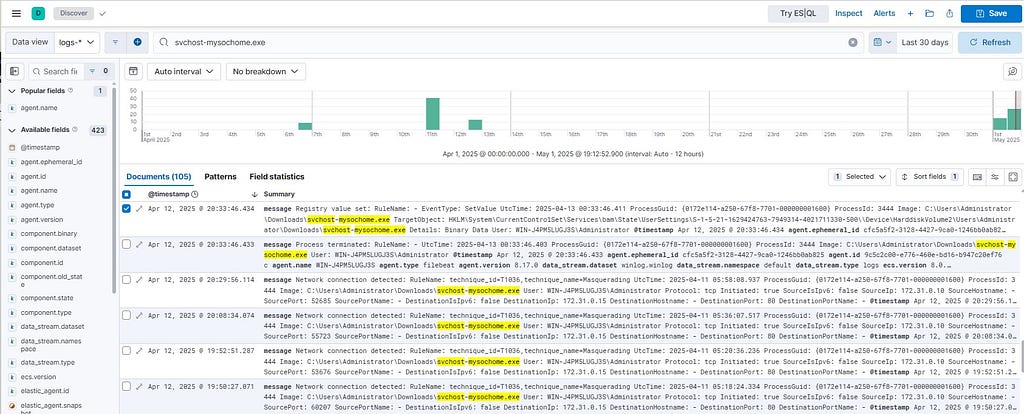This screenshot has height=414, width=1024.
Task: Open the Sort fields menu
Action: (930, 176)
